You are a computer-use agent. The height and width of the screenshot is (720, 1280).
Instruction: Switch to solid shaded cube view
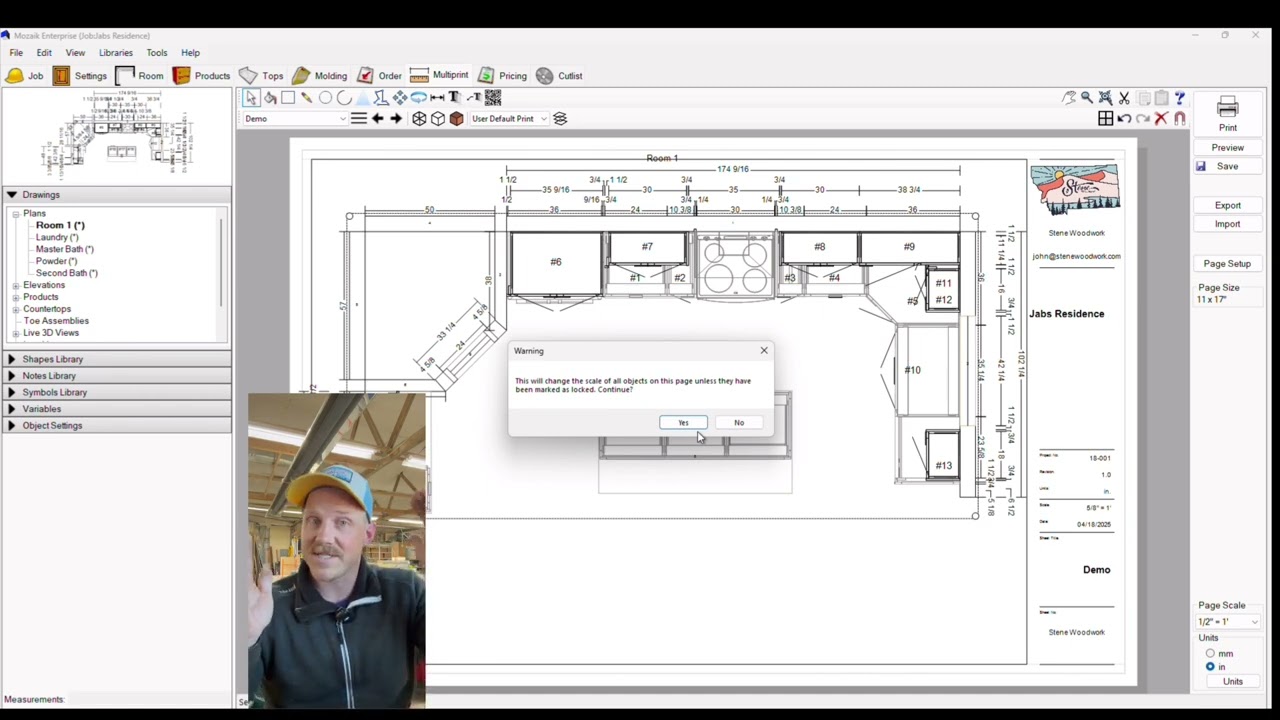[x=457, y=118]
